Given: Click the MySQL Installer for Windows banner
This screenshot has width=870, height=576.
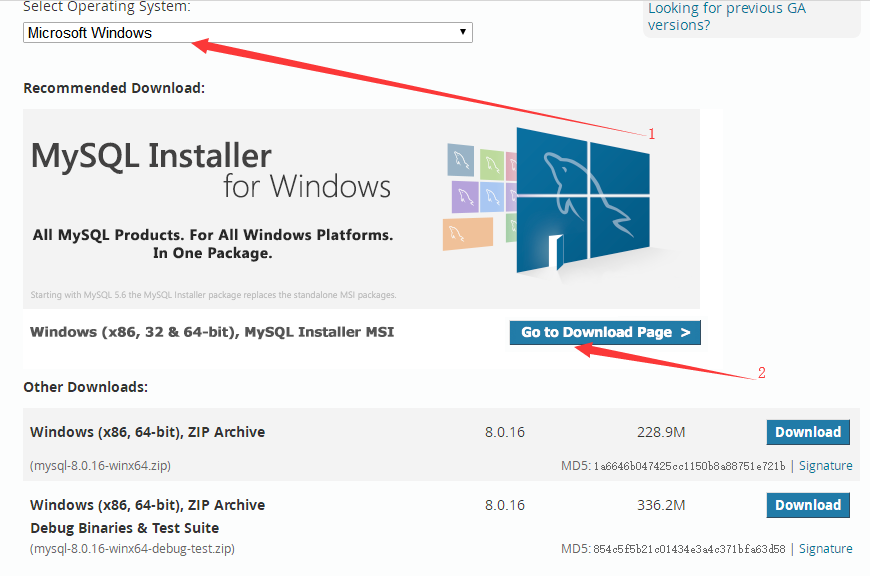Looking at the screenshot, I should 361,209.
